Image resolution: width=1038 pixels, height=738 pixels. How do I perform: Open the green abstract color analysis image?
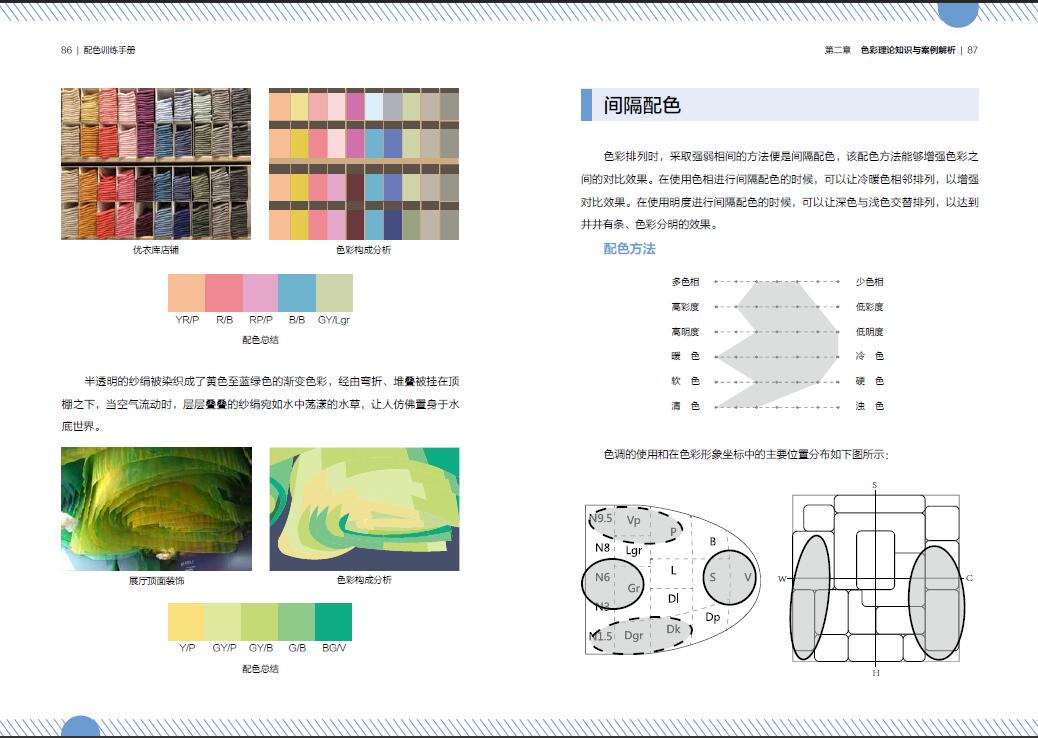(x=363, y=509)
